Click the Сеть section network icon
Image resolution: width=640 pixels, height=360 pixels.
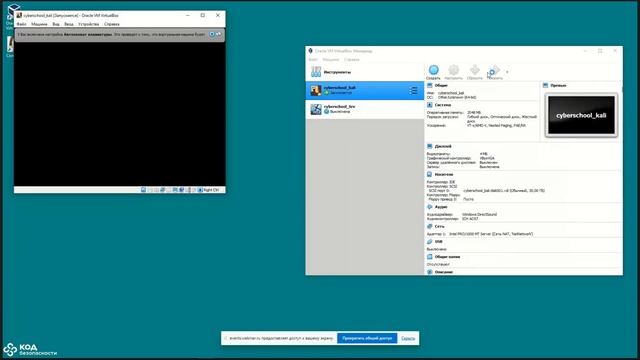[x=430, y=226]
